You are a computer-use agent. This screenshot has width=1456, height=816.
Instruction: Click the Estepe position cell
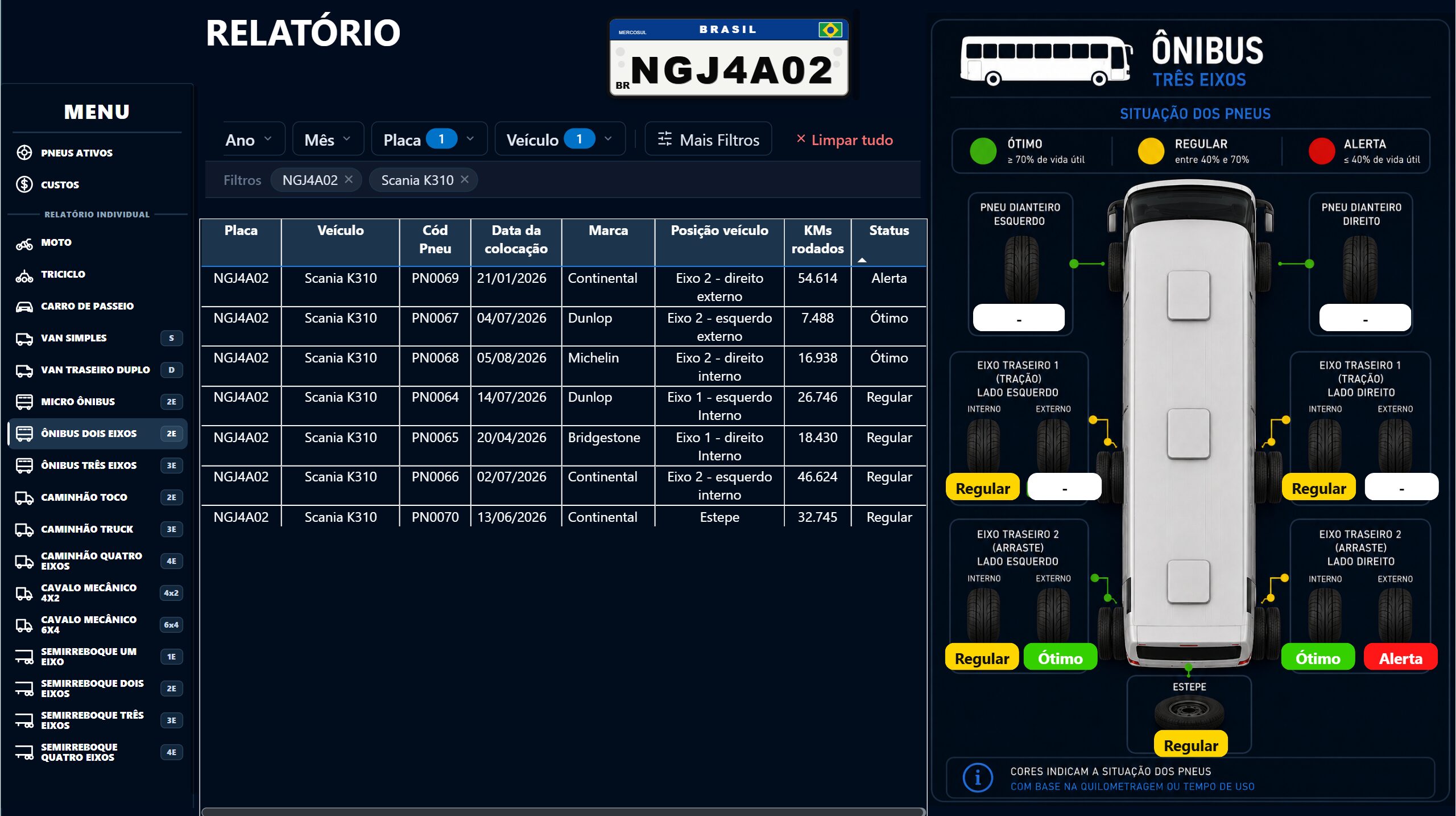[719, 517]
